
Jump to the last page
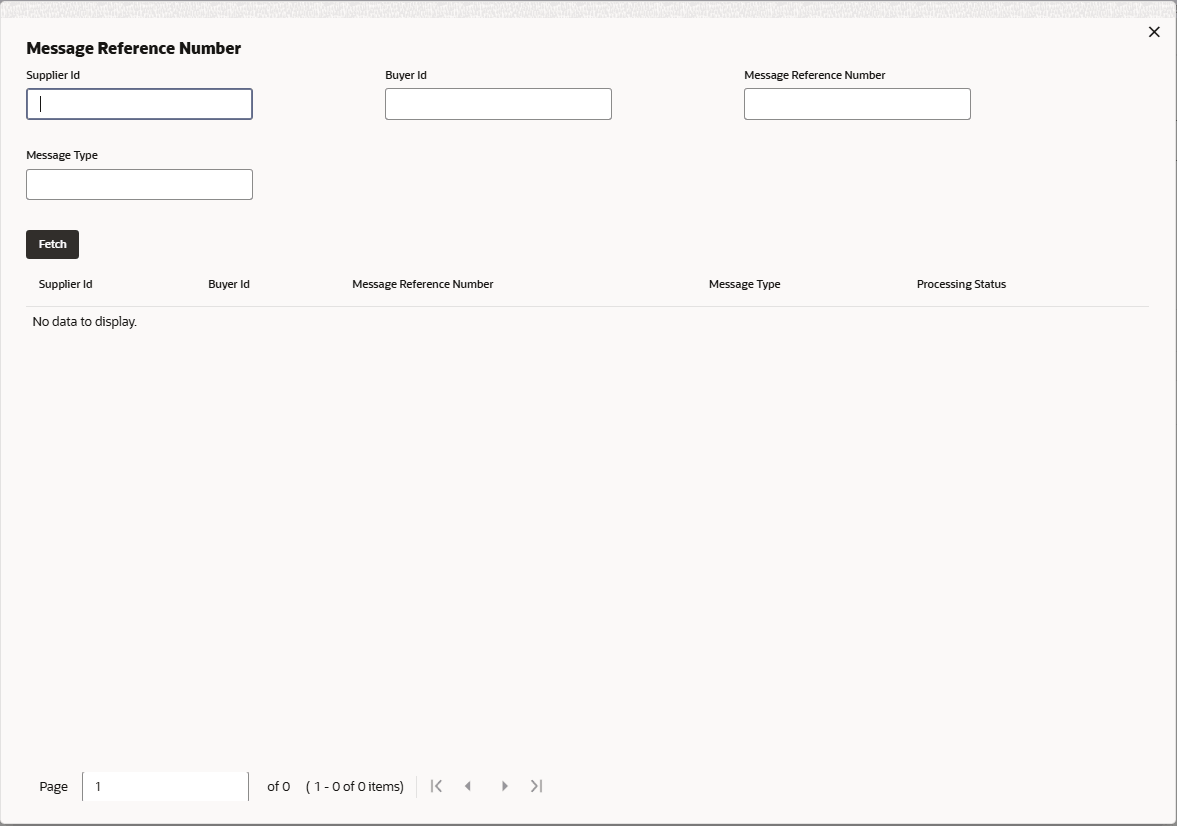pyautogui.click(x=536, y=786)
